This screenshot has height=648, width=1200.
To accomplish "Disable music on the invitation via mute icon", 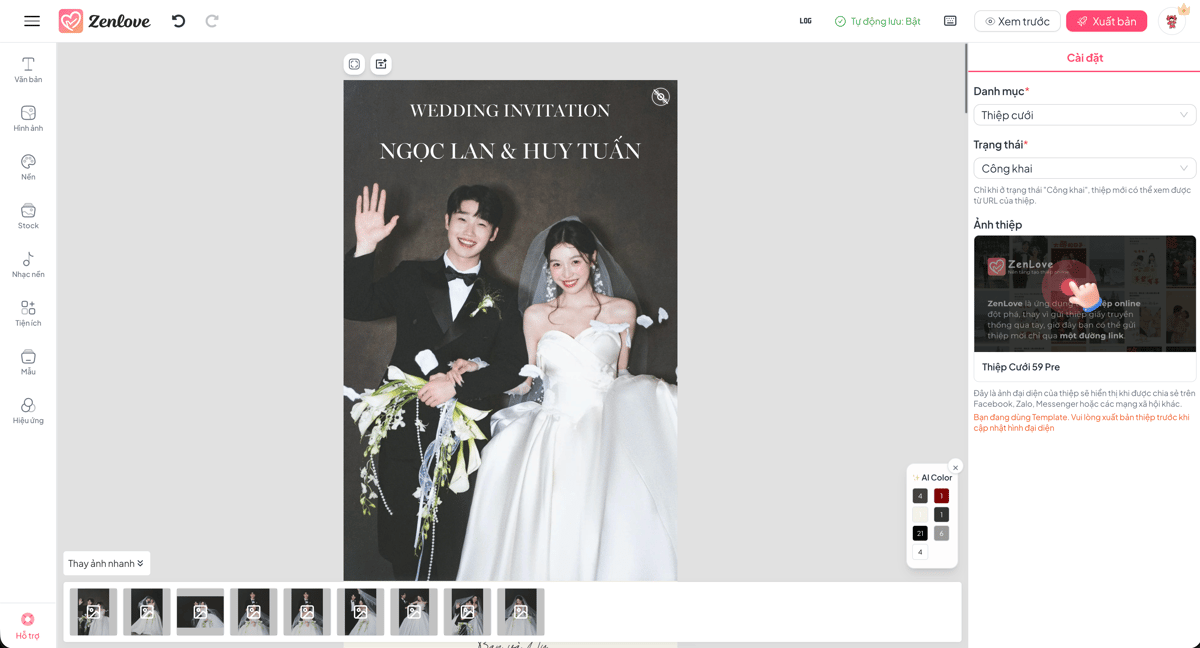I will 660,97.
